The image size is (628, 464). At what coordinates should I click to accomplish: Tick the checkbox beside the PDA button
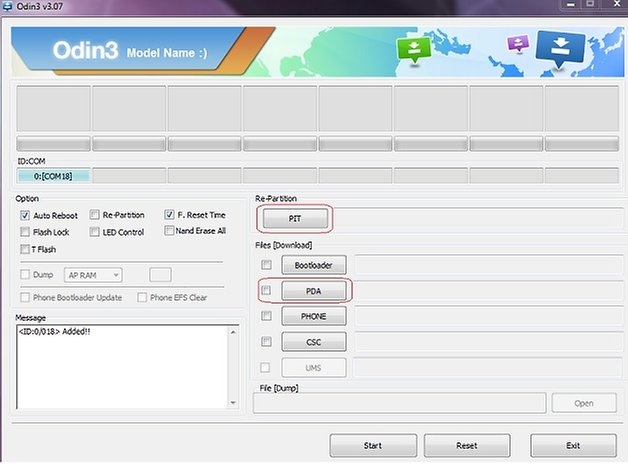(266, 290)
